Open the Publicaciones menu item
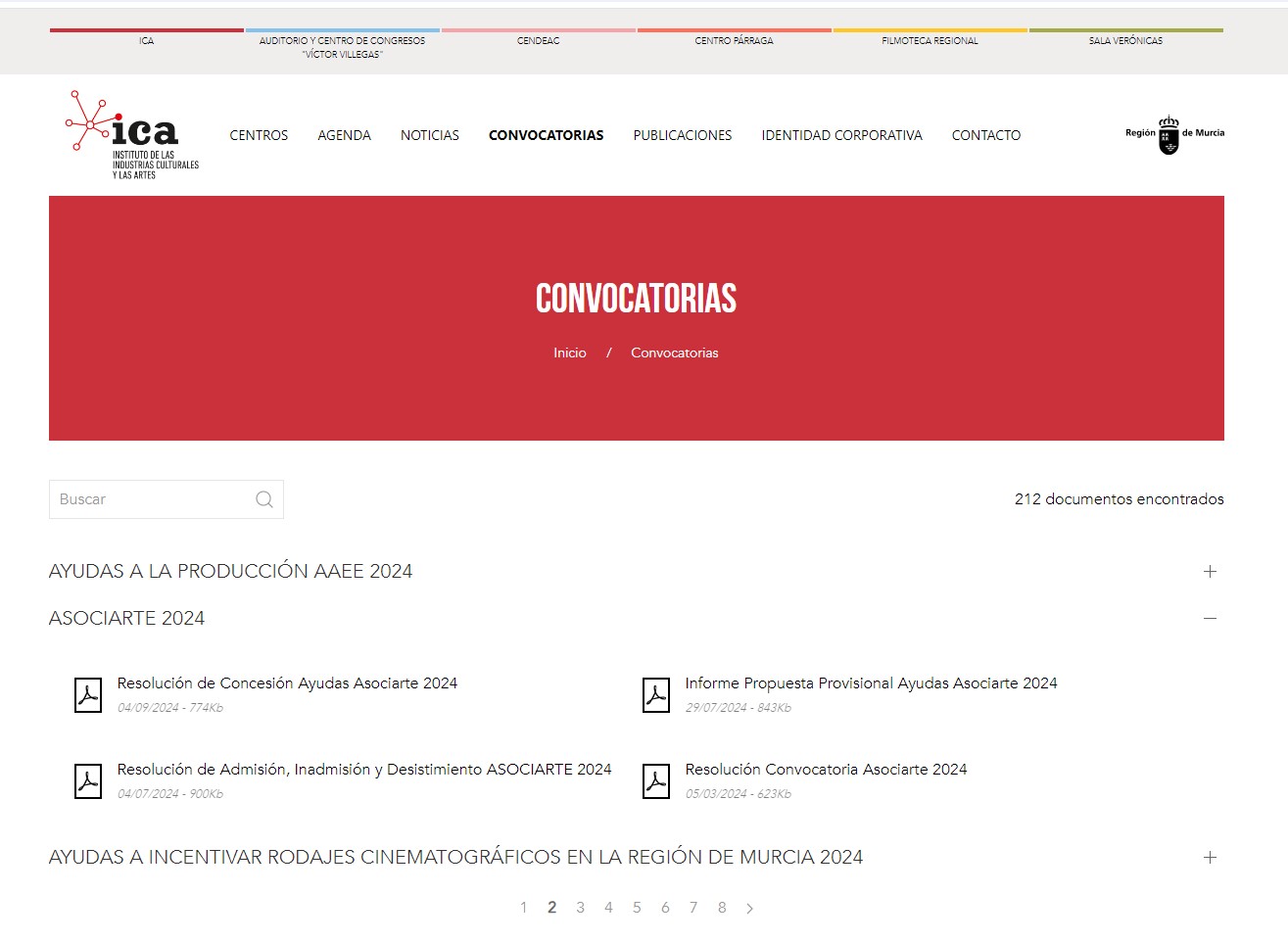The width and height of the screenshot is (1288, 941). tap(682, 135)
